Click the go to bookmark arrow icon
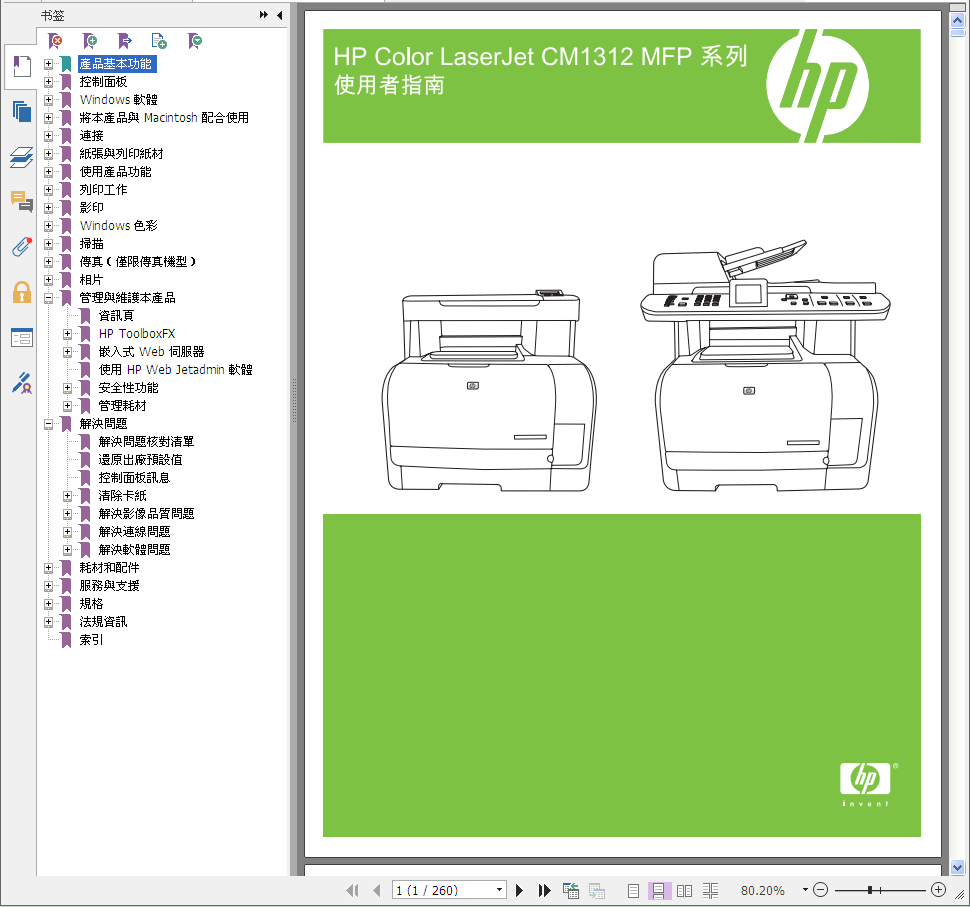The height and width of the screenshot is (907, 970). (x=125, y=41)
